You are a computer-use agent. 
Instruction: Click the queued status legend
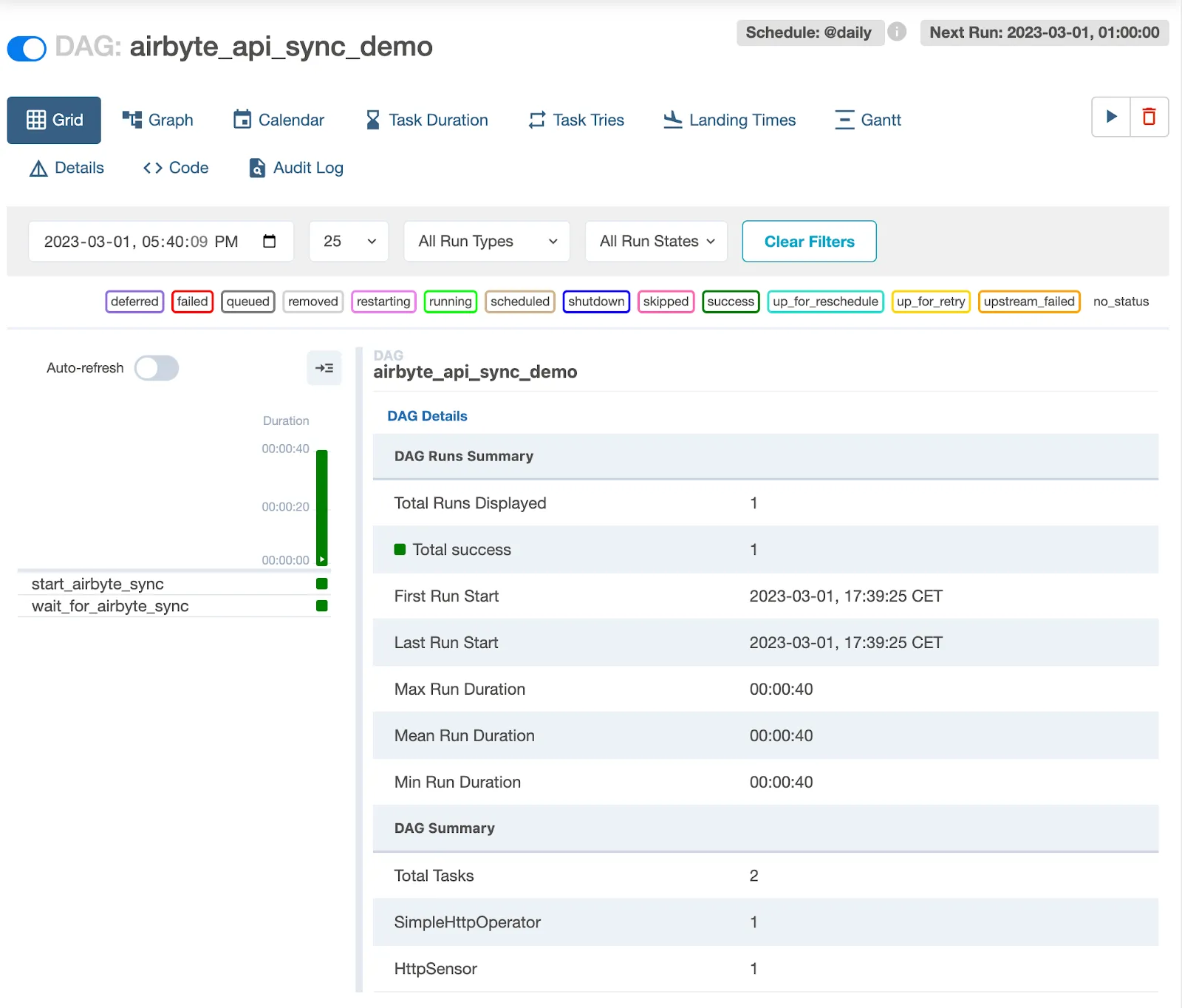pos(248,302)
